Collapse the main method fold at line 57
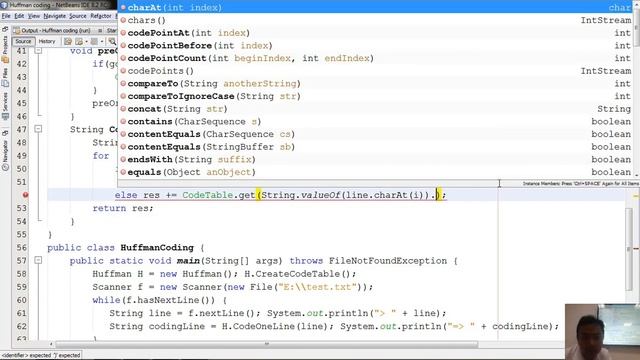The image size is (640, 360). pyautogui.click(x=38, y=260)
